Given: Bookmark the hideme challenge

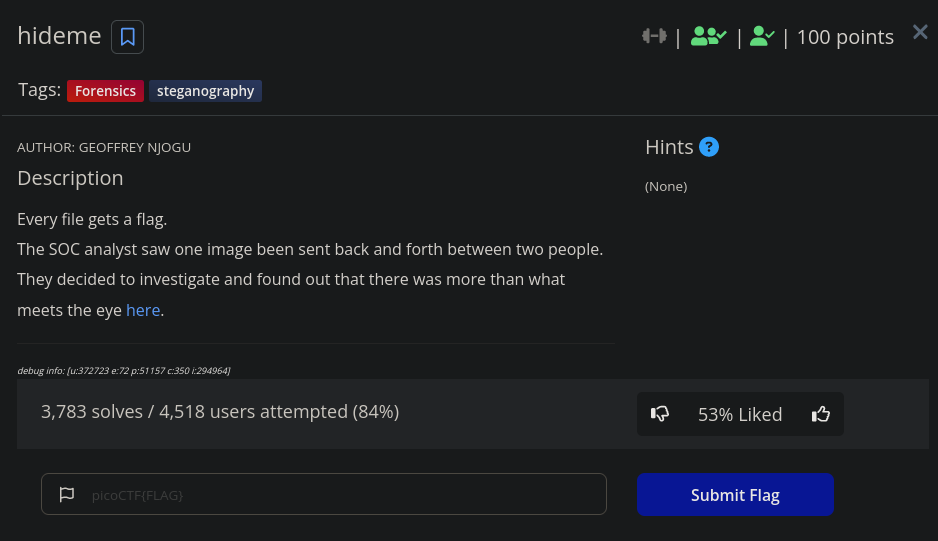Looking at the screenshot, I should (127, 37).
